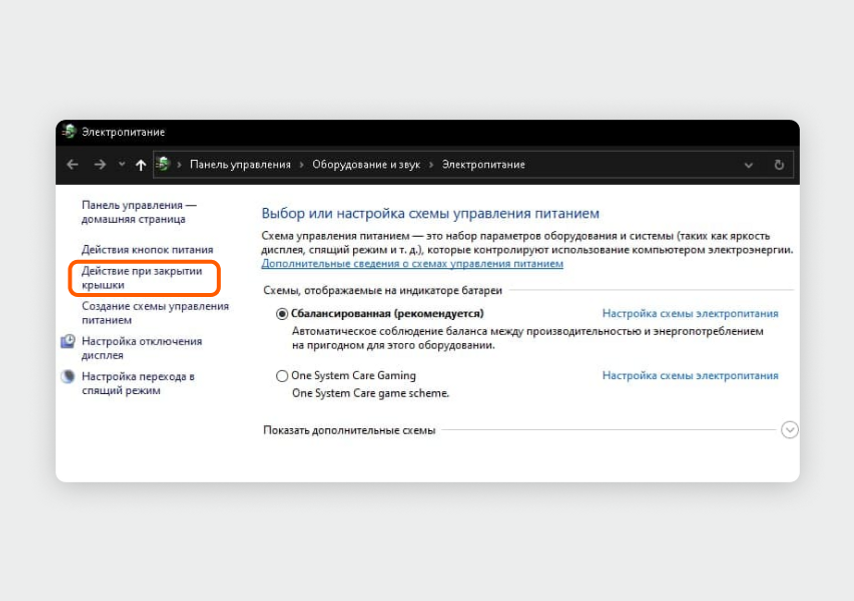Screen dimensions: 854x601
Task: Expand address bar history dropdown
Action: (749, 165)
